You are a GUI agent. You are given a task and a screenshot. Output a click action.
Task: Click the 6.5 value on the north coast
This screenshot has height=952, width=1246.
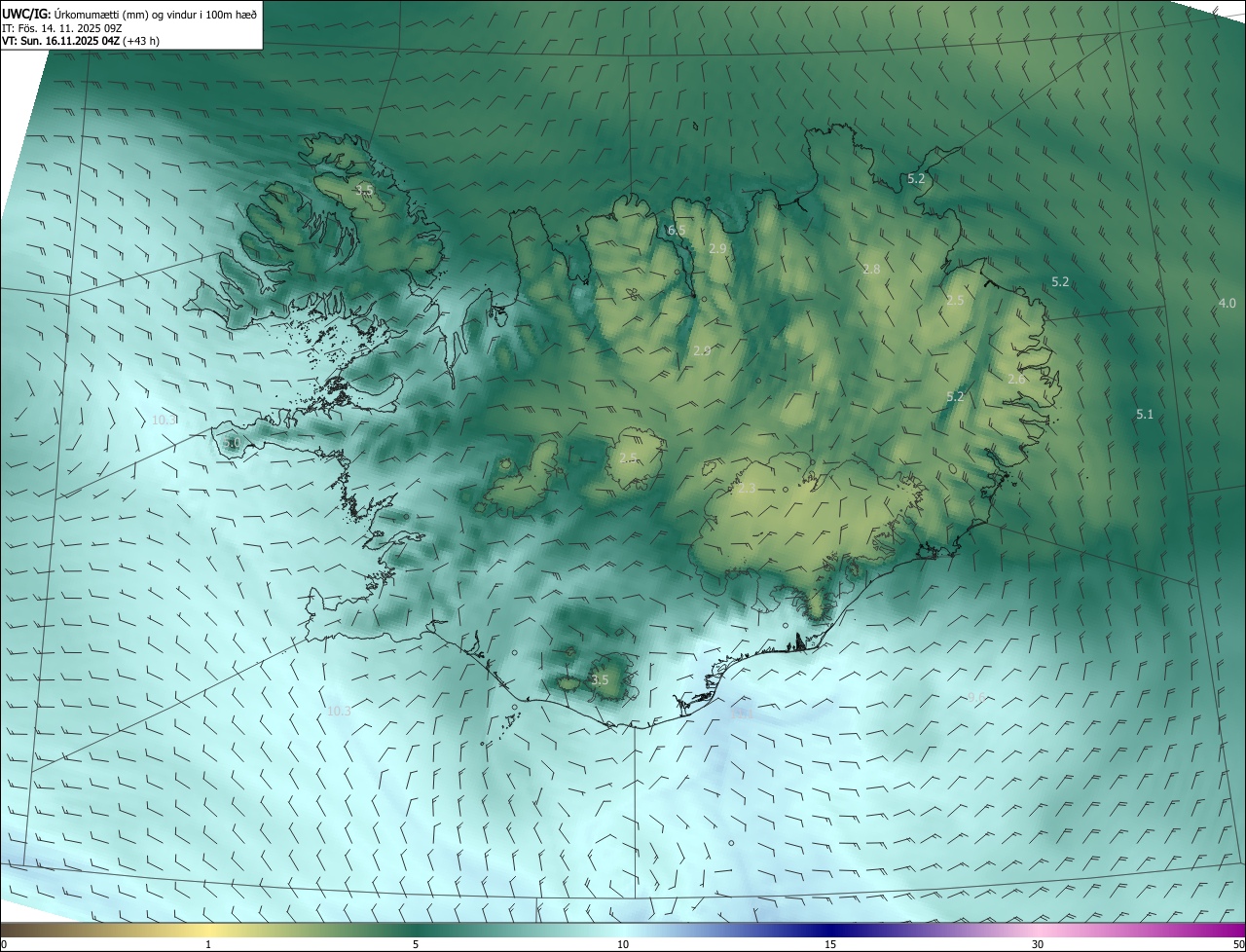click(x=677, y=230)
